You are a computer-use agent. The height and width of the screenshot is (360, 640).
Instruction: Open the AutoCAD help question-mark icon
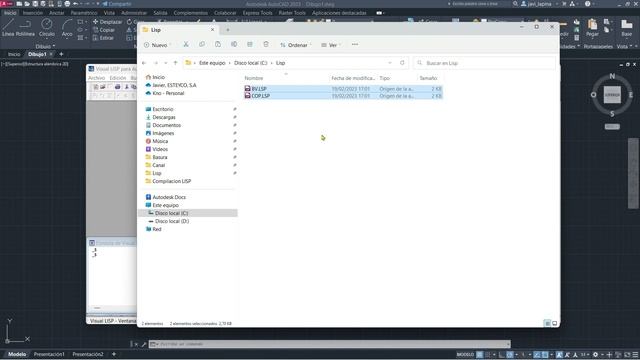587,4
